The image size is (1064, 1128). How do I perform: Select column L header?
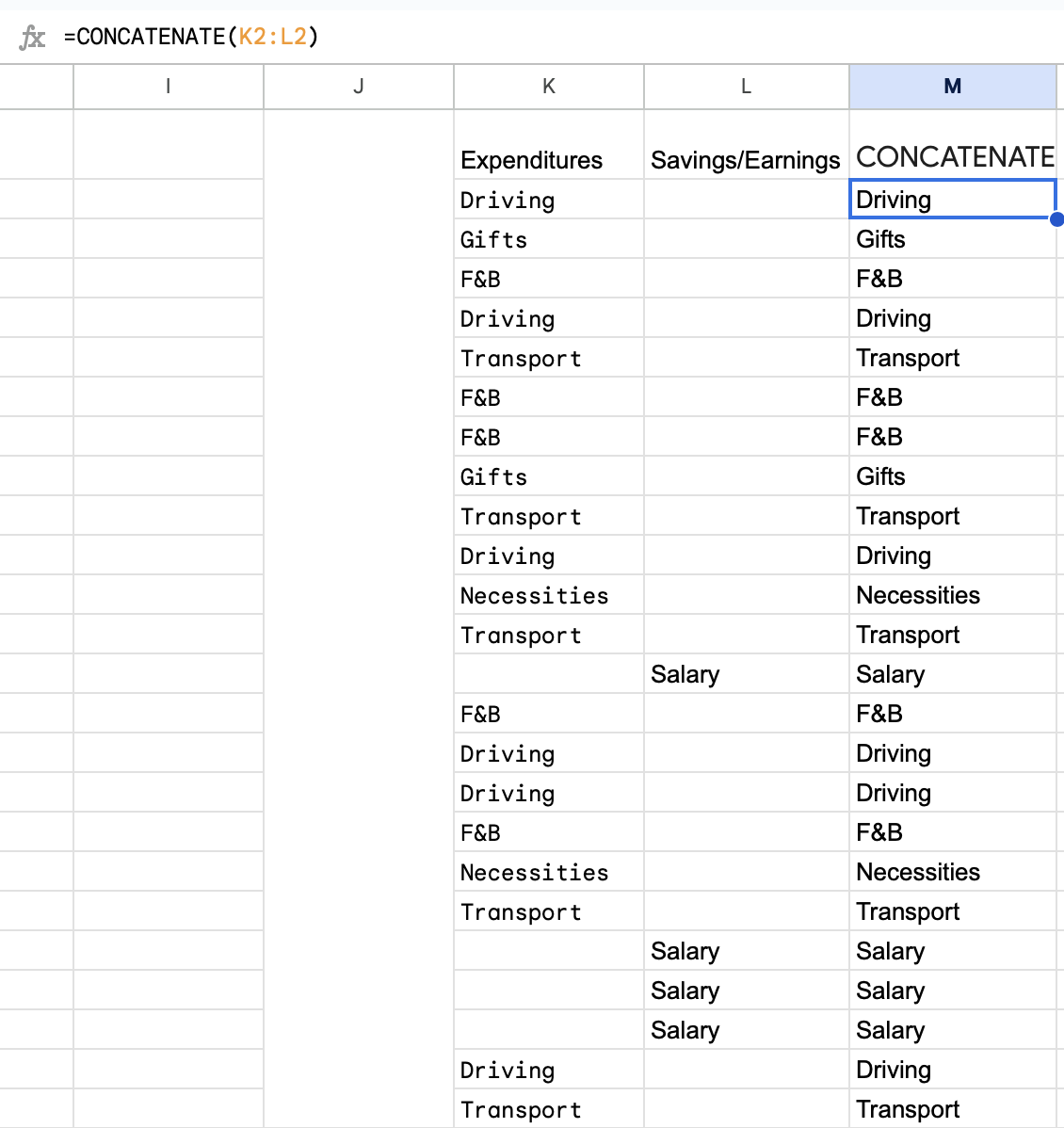tap(746, 87)
